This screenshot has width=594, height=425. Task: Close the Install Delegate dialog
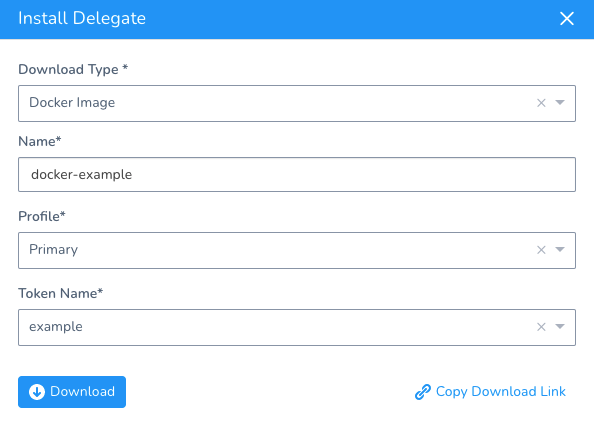coord(567,18)
